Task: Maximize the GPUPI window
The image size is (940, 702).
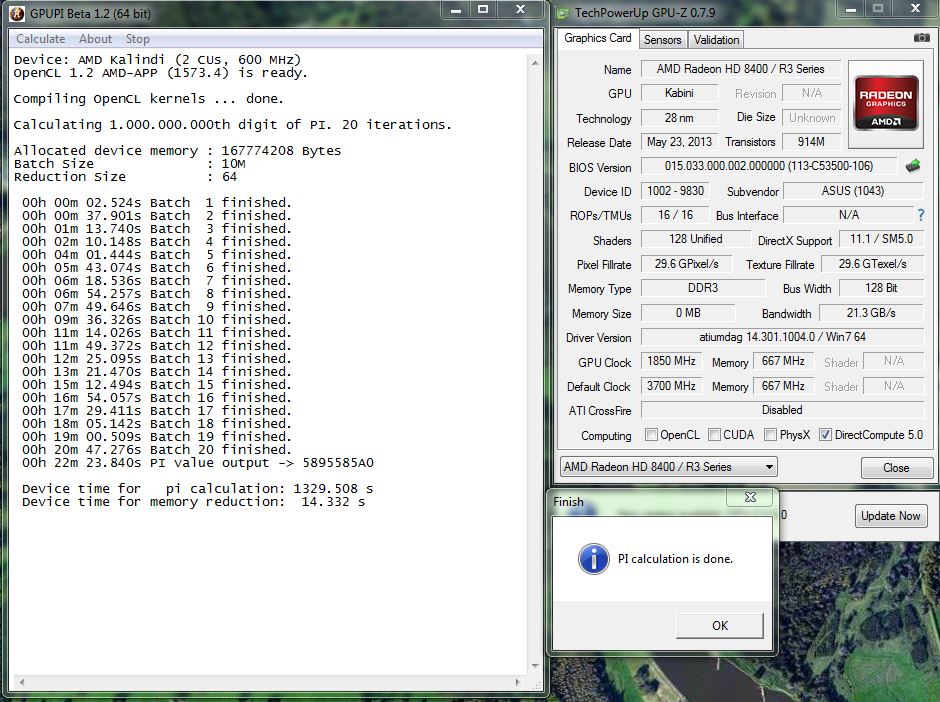Action: click(483, 10)
